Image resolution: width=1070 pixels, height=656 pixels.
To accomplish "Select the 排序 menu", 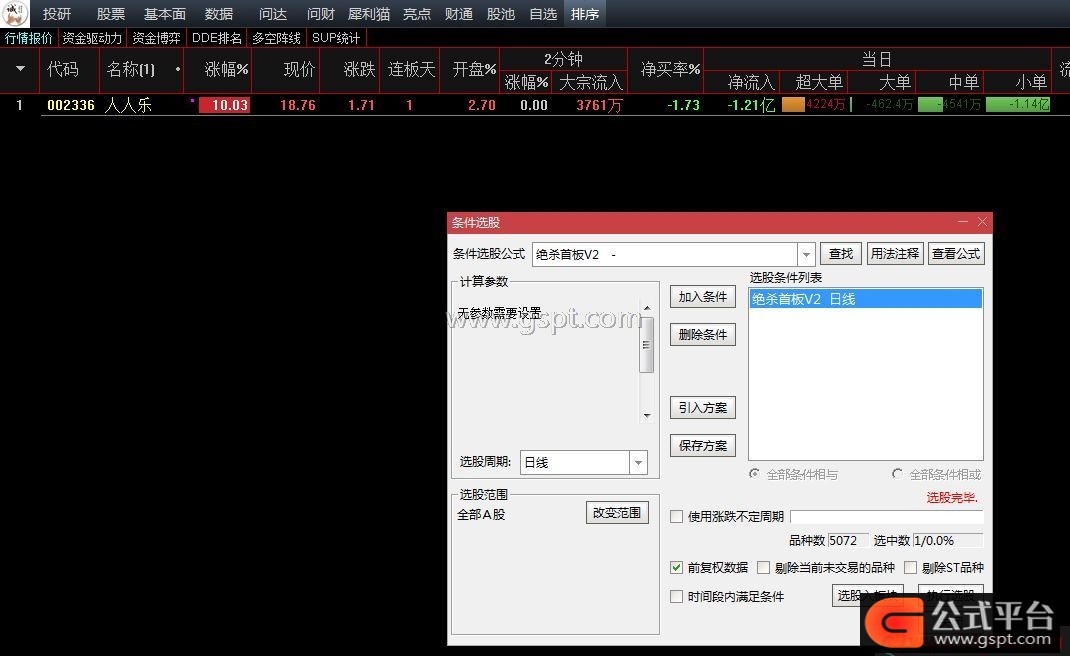I will click(x=585, y=14).
